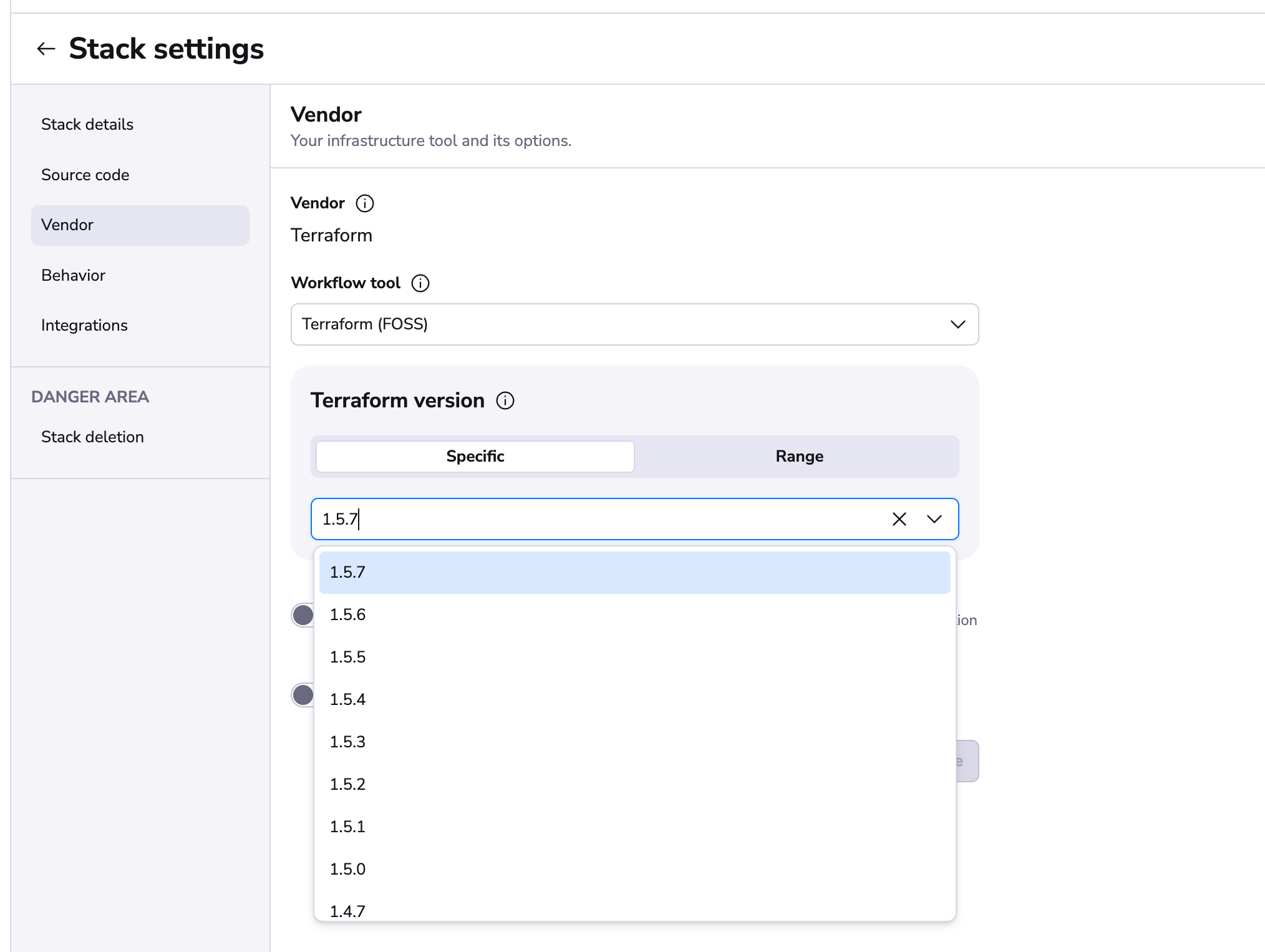Select the Specific version mode
This screenshot has height=952, width=1265.
coord(475,457)
